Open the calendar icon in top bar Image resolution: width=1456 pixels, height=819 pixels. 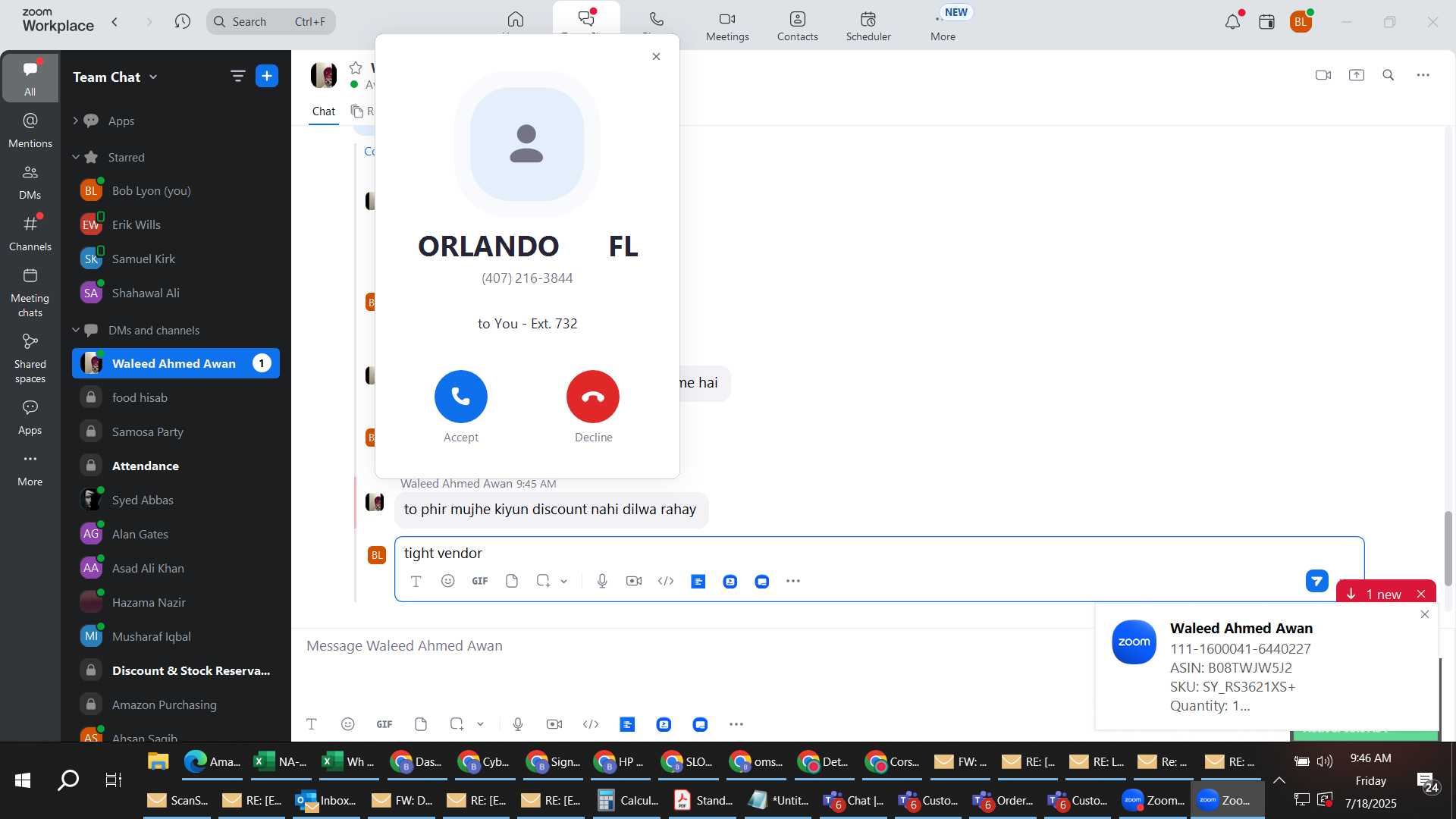[x=1266, y=22]
